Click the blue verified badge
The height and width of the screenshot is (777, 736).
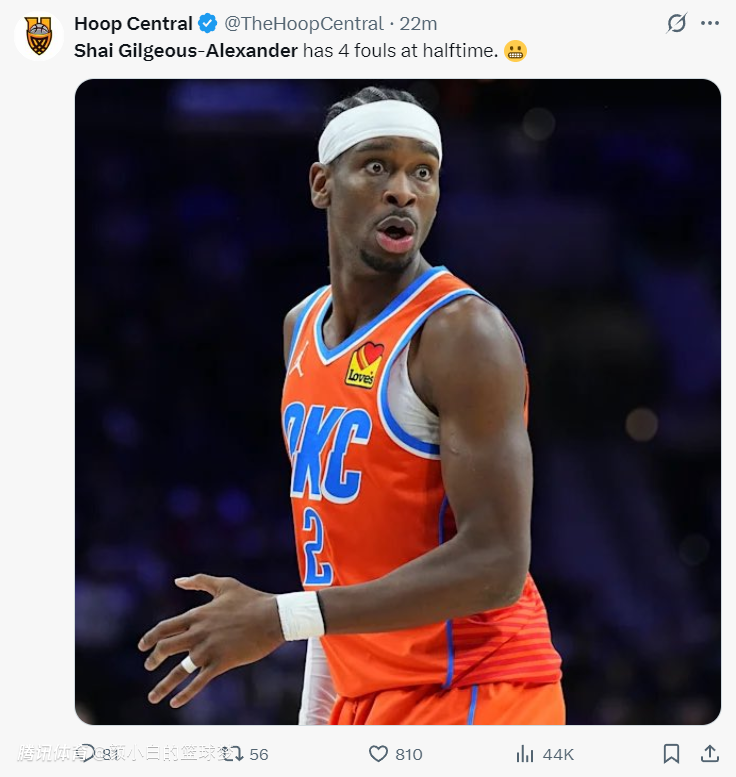[x=207, y=23]
